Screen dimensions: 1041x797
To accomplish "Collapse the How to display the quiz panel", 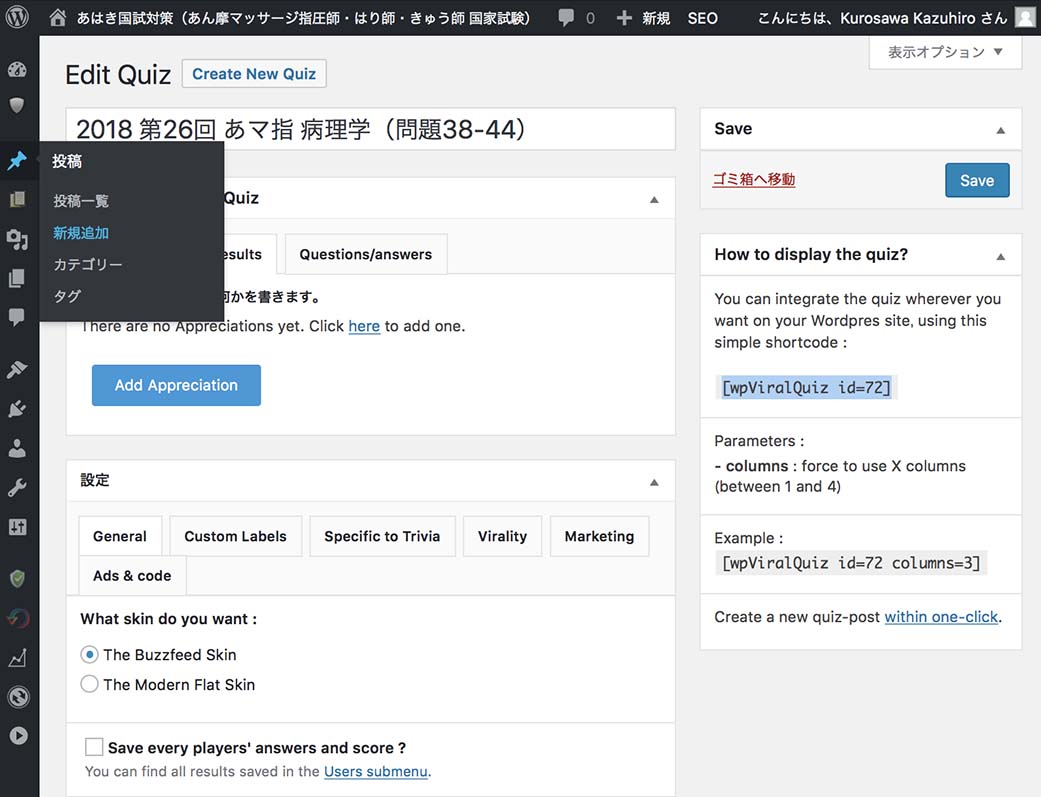I will click(1000, 256).
